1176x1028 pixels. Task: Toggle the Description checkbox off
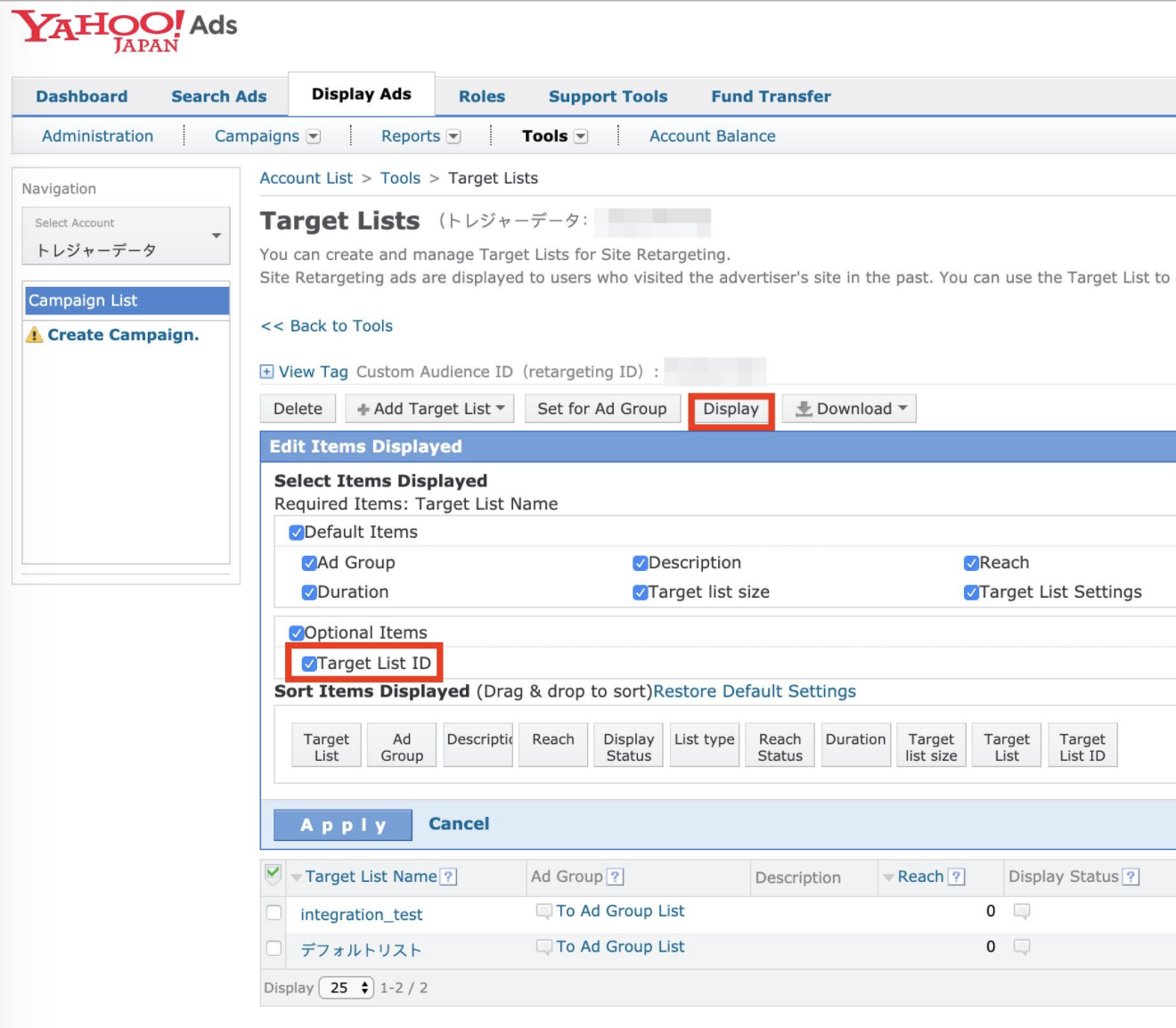pos(640,563)
